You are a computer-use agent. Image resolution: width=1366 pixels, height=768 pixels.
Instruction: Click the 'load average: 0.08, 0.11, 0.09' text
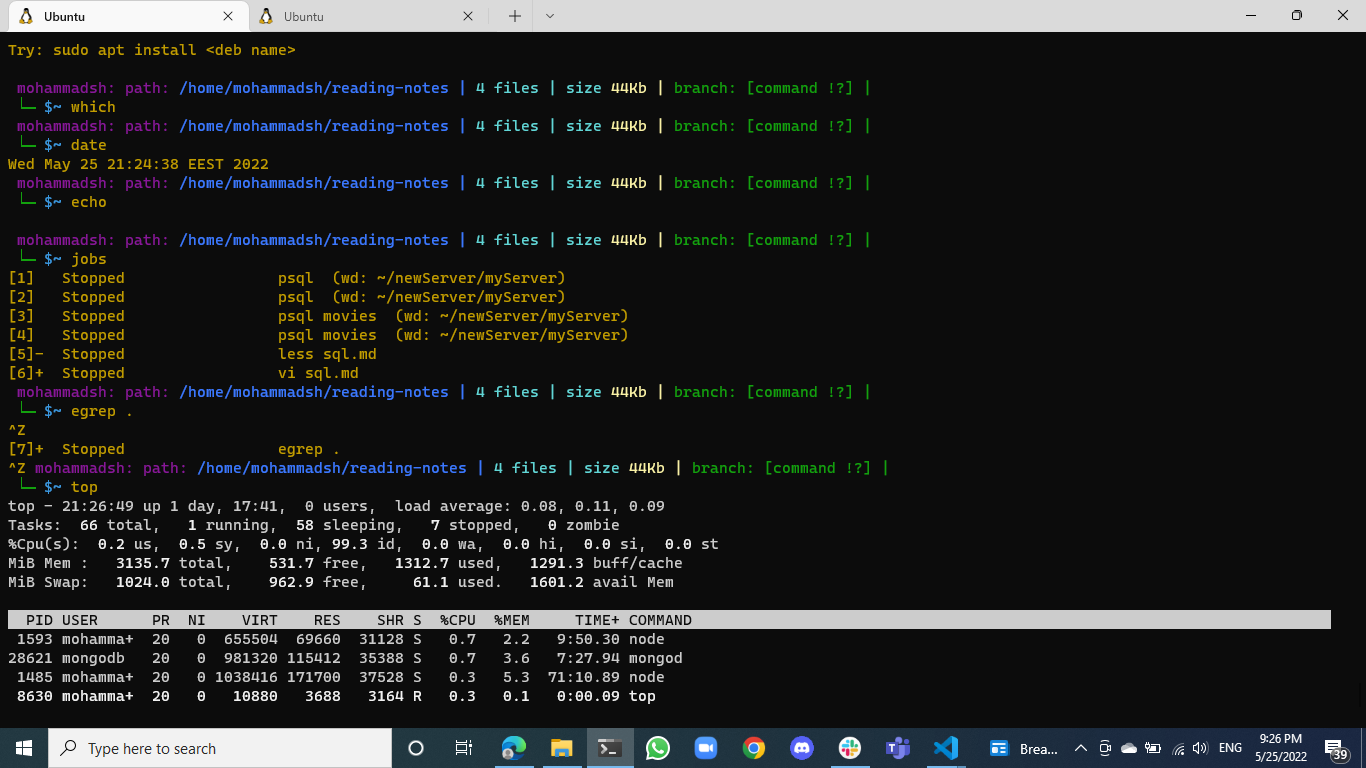click(530, 506)
